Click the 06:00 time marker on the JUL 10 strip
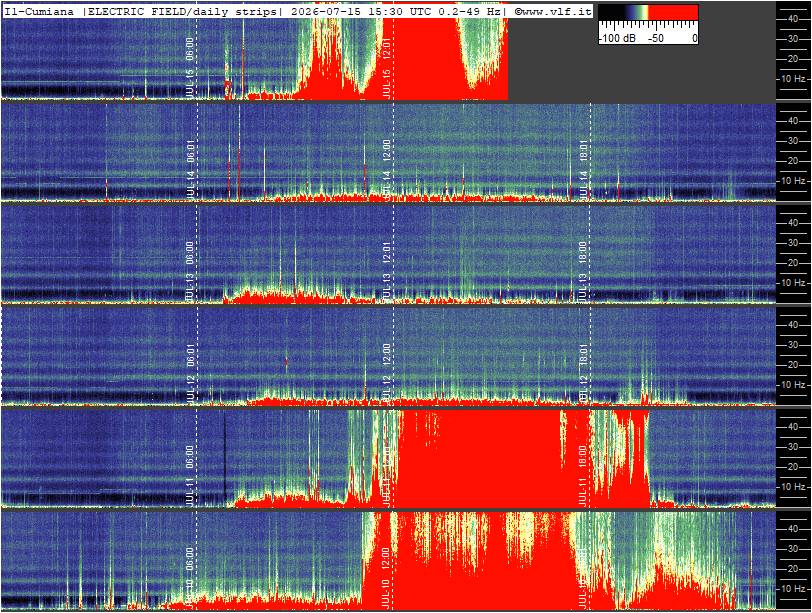Viewport: 812px width, 613px height. 190,558
